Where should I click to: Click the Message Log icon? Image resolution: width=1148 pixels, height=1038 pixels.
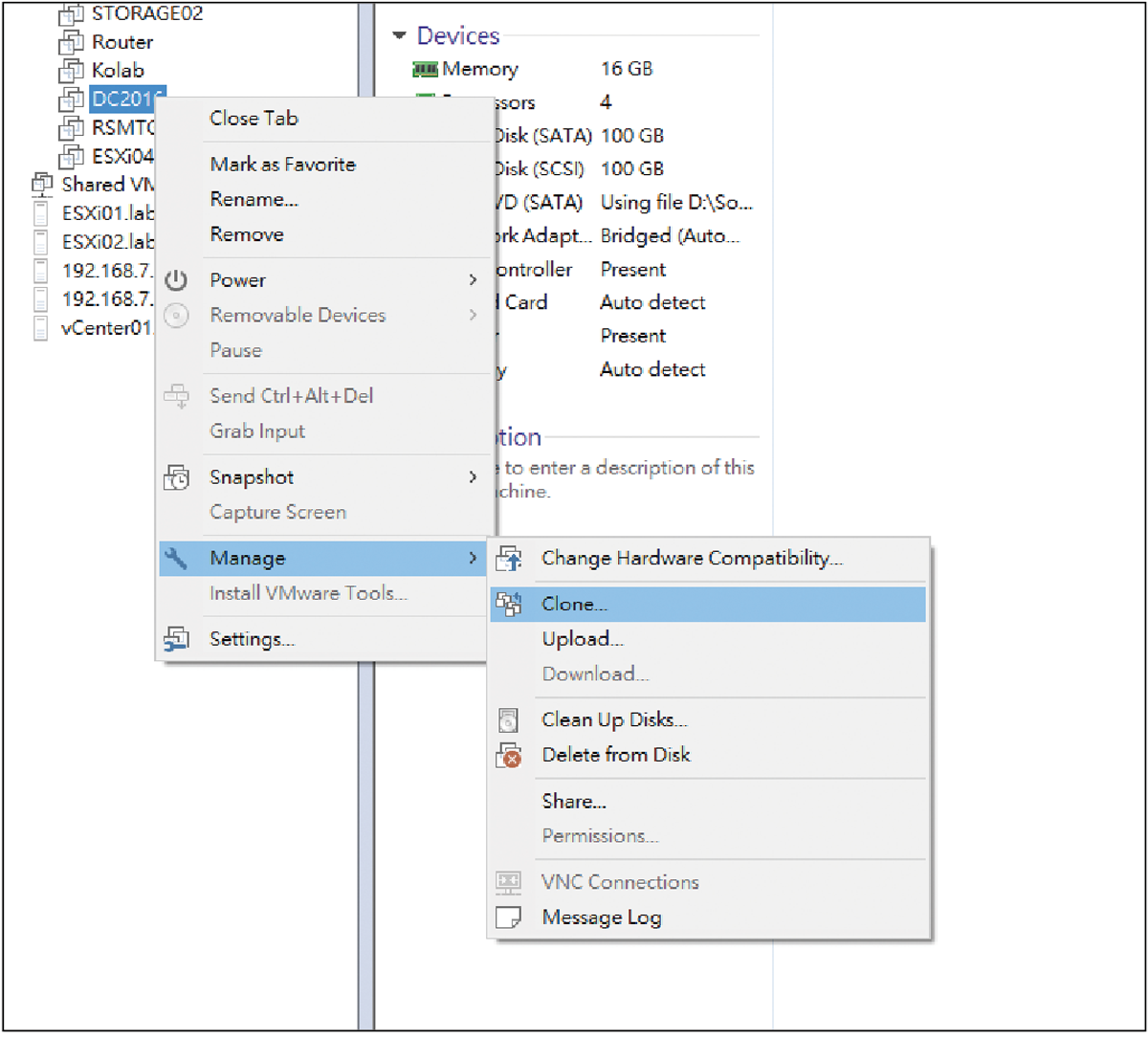[x=509, y=917]
